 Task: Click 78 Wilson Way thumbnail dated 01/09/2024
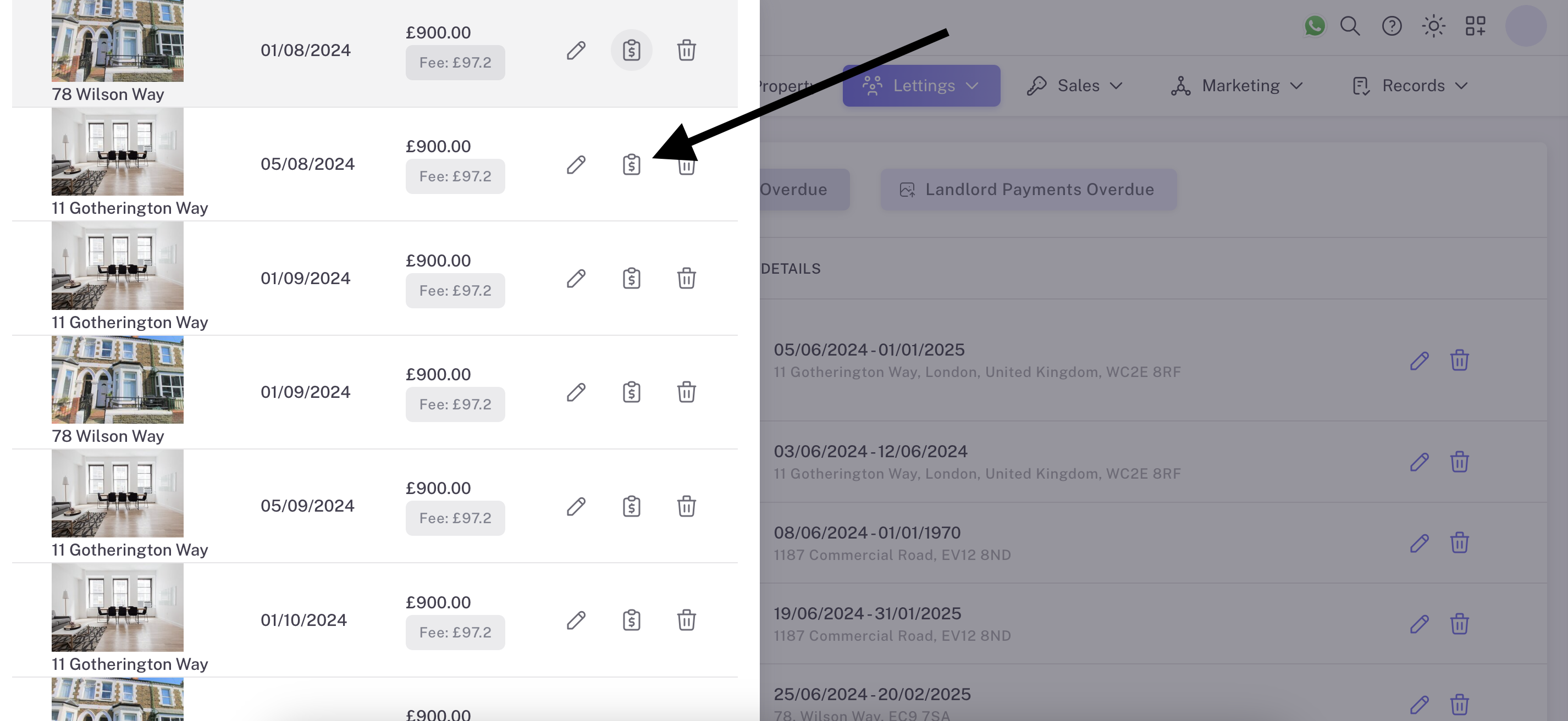tap(118, 380)
